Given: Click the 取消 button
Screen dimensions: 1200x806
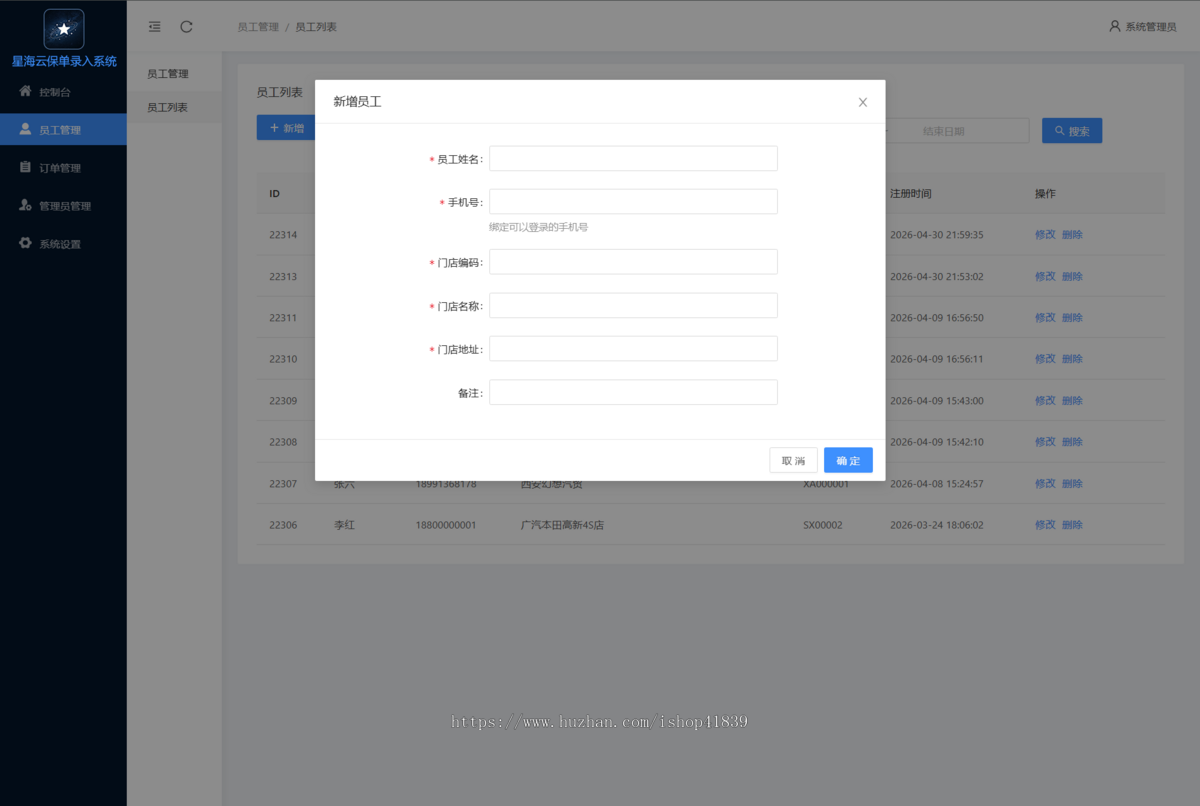Looking at the screenshot, I should tap(793, 460).
